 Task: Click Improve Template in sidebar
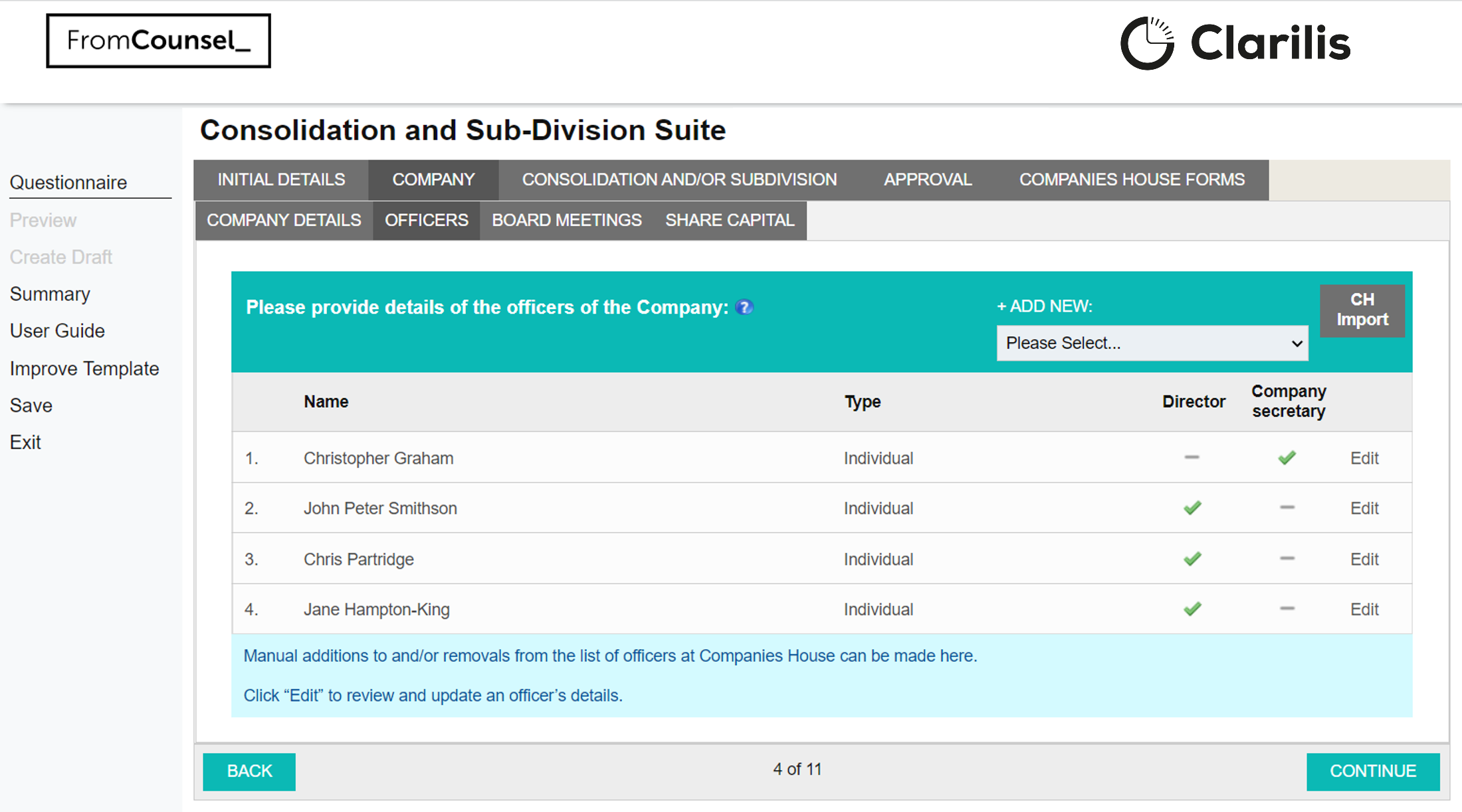pos(85,369)
